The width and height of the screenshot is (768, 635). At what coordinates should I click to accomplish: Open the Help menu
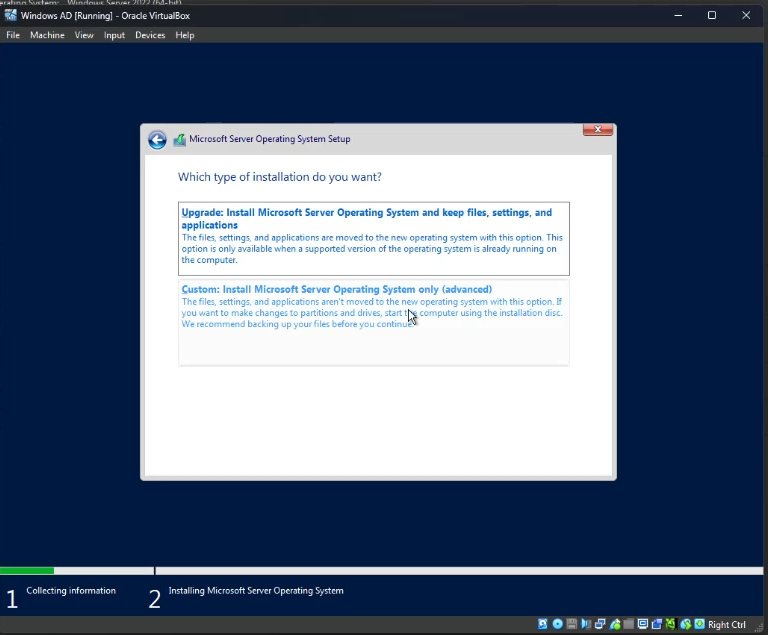tap(185, 35)
